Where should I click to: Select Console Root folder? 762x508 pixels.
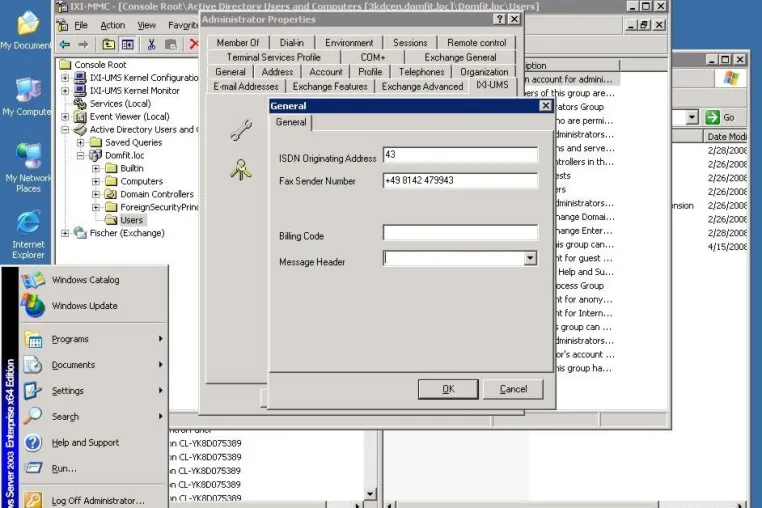click(100, 65)
